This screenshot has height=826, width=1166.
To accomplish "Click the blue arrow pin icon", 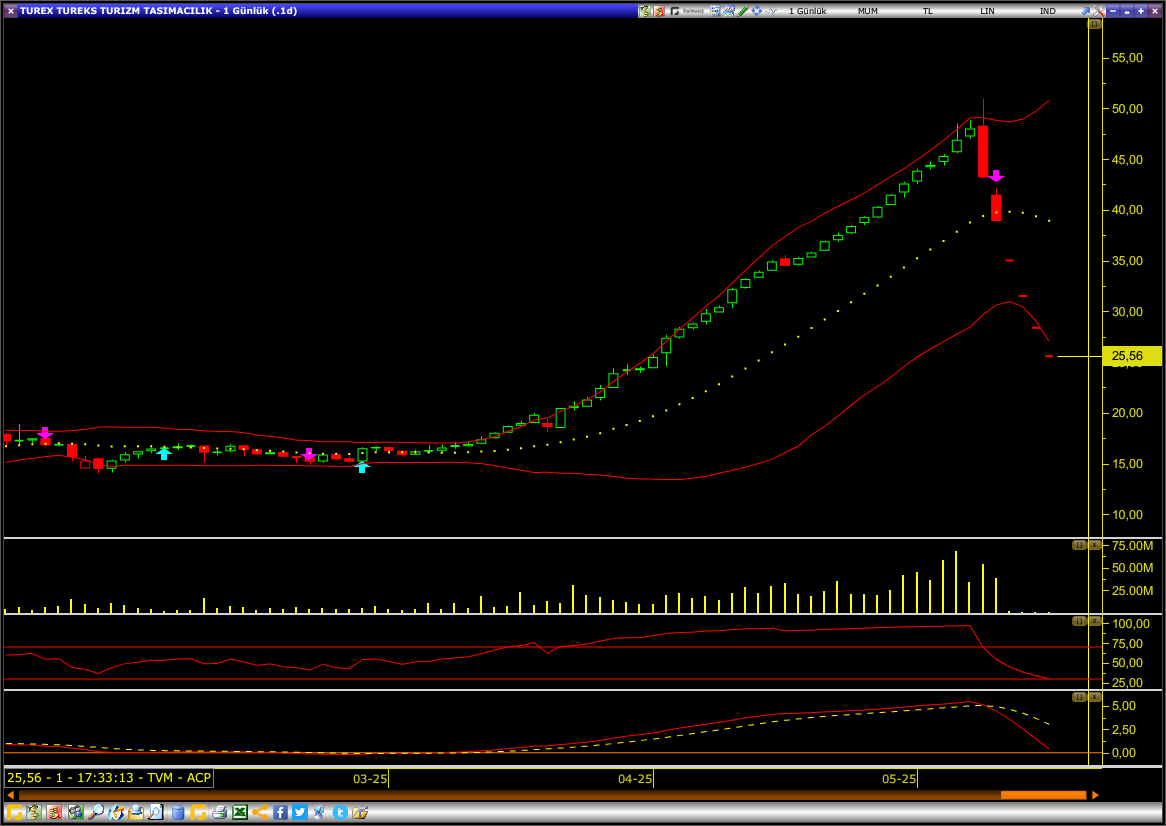I will 1086,11.
